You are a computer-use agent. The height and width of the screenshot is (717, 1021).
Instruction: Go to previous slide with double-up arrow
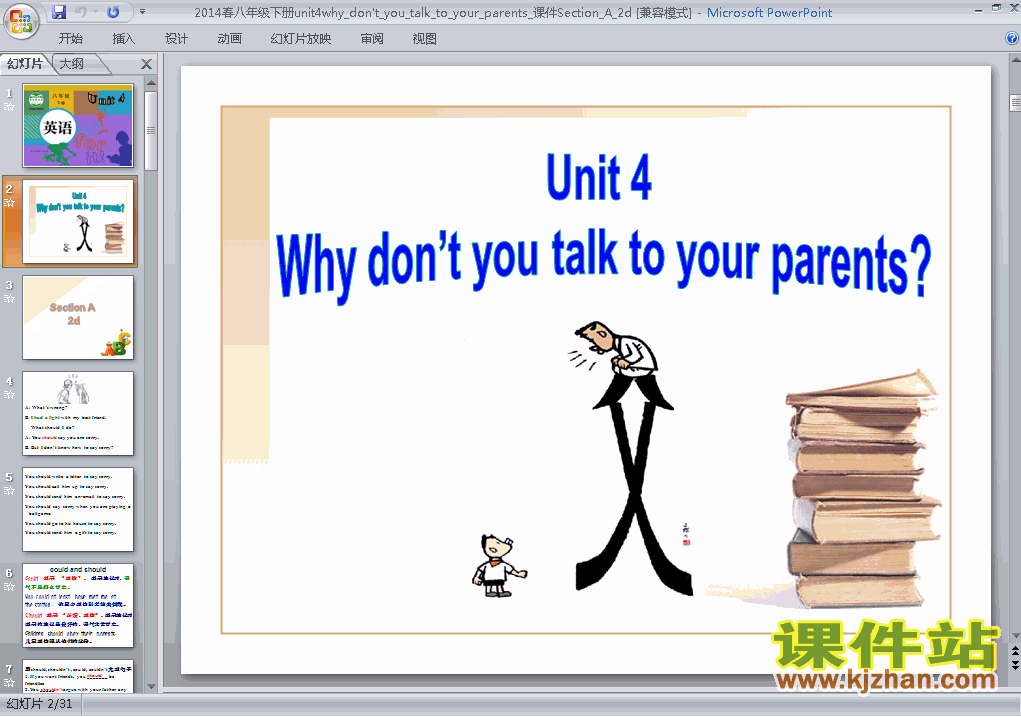click(1014, 651)
